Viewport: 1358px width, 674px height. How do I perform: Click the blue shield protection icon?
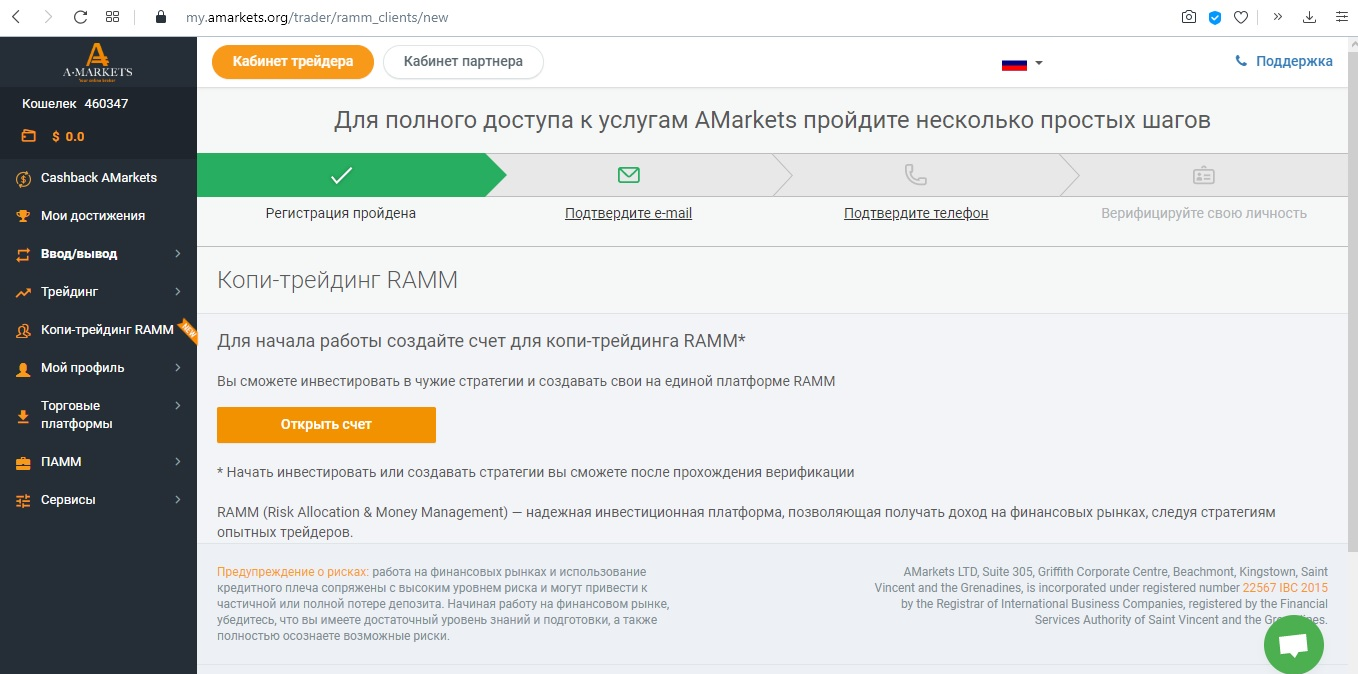point(1215,17)
